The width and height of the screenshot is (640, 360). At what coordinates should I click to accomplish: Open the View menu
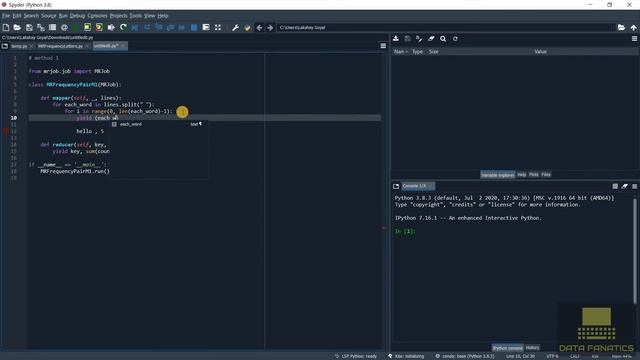coord(149,16)
